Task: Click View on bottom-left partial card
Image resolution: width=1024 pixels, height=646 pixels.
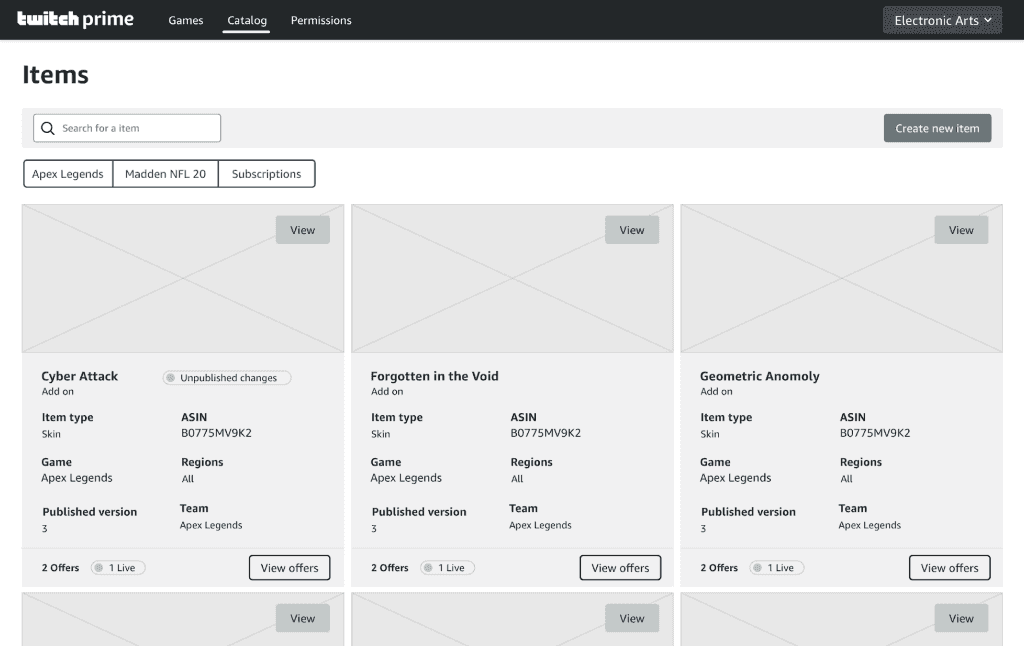Action: point(302,618)
